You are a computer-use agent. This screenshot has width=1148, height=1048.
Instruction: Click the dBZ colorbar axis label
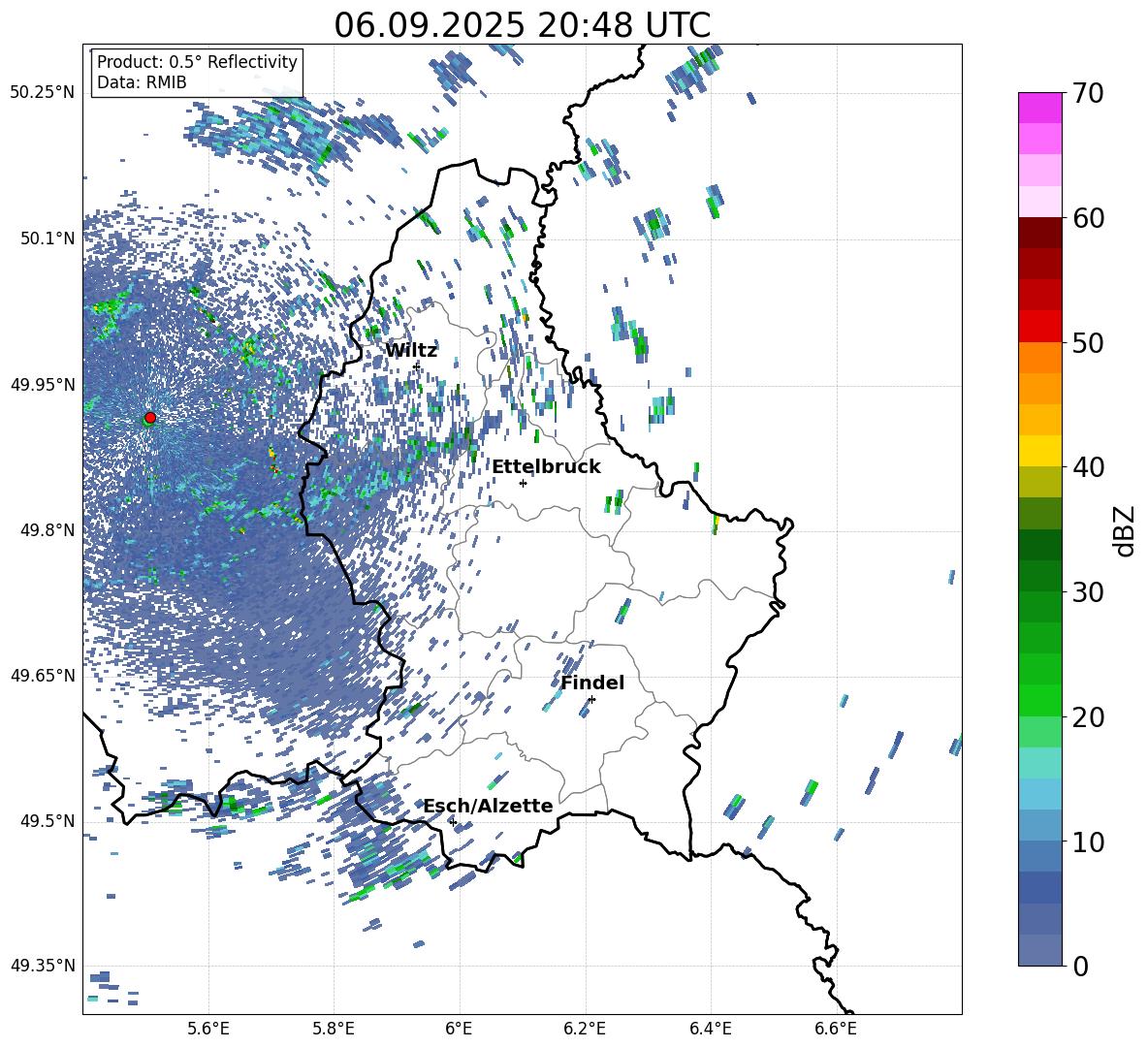click(x=1124, y=530)
